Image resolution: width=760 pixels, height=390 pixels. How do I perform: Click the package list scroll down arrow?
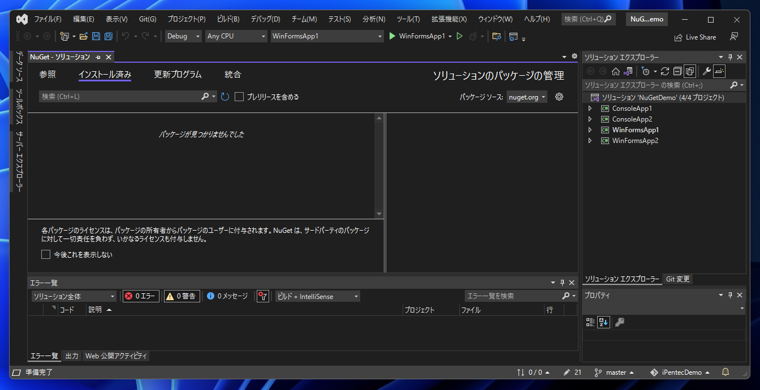tap(379, 214)
